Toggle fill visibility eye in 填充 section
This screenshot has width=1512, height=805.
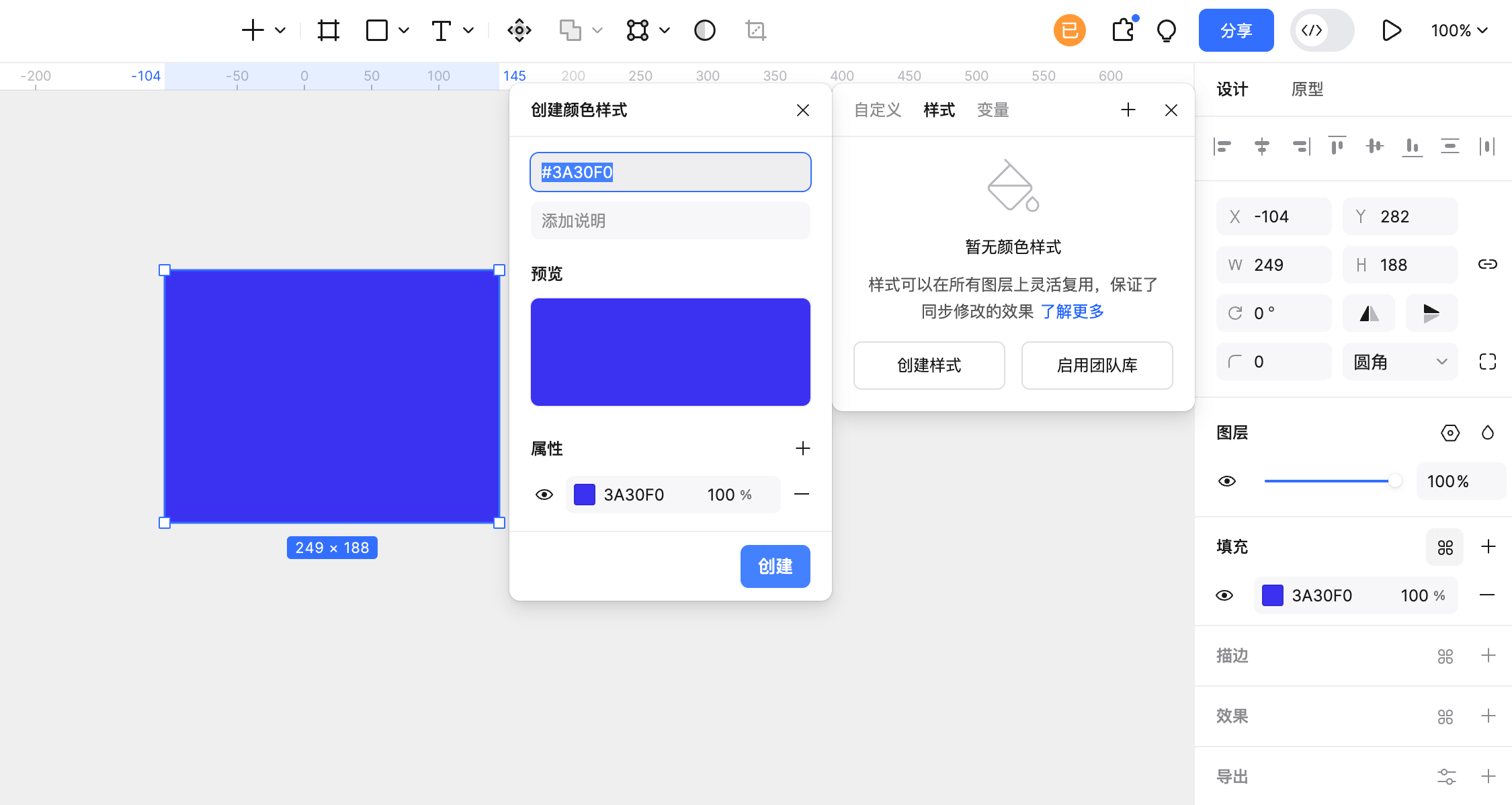click(1224, 595)
